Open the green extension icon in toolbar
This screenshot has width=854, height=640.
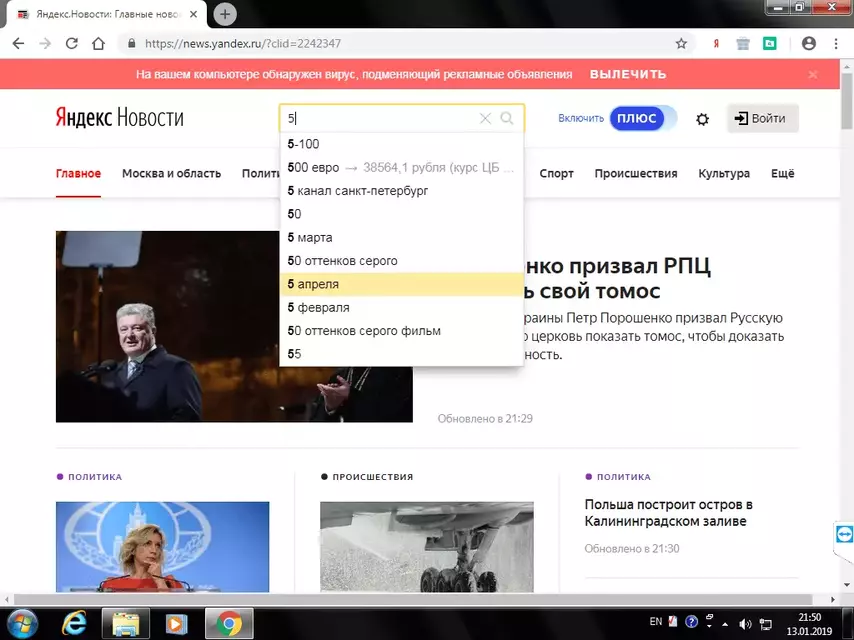tap(770, 44)
